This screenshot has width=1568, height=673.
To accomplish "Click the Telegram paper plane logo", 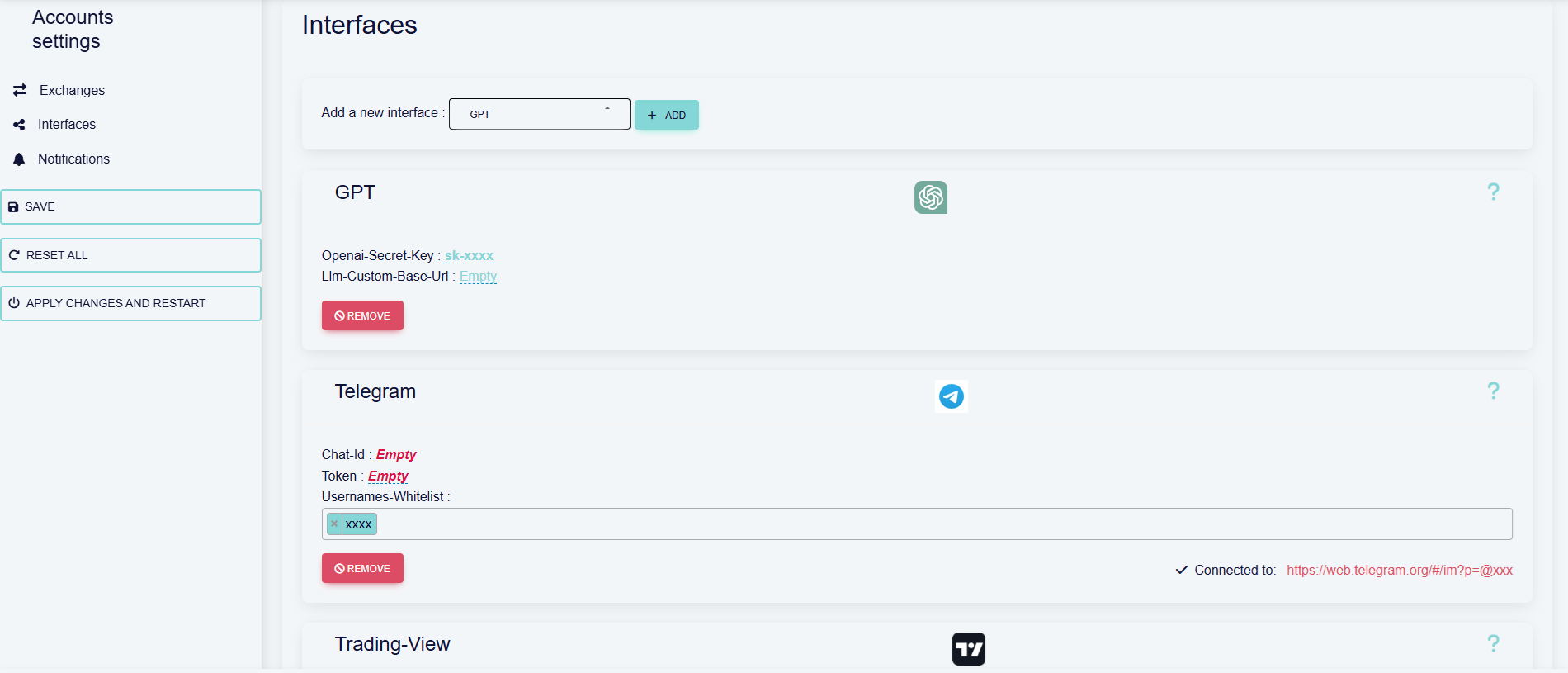I will [x=952, y=396].
